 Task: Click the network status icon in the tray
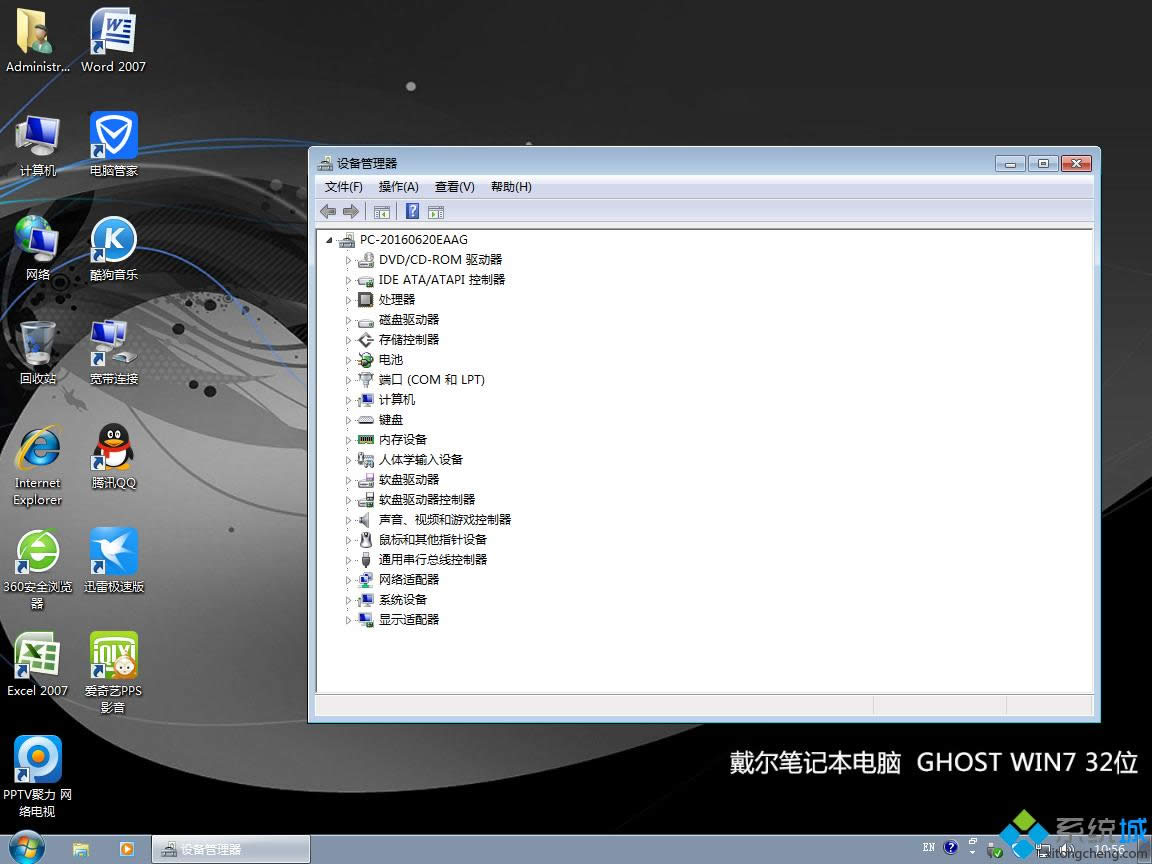click(1043, 850)
